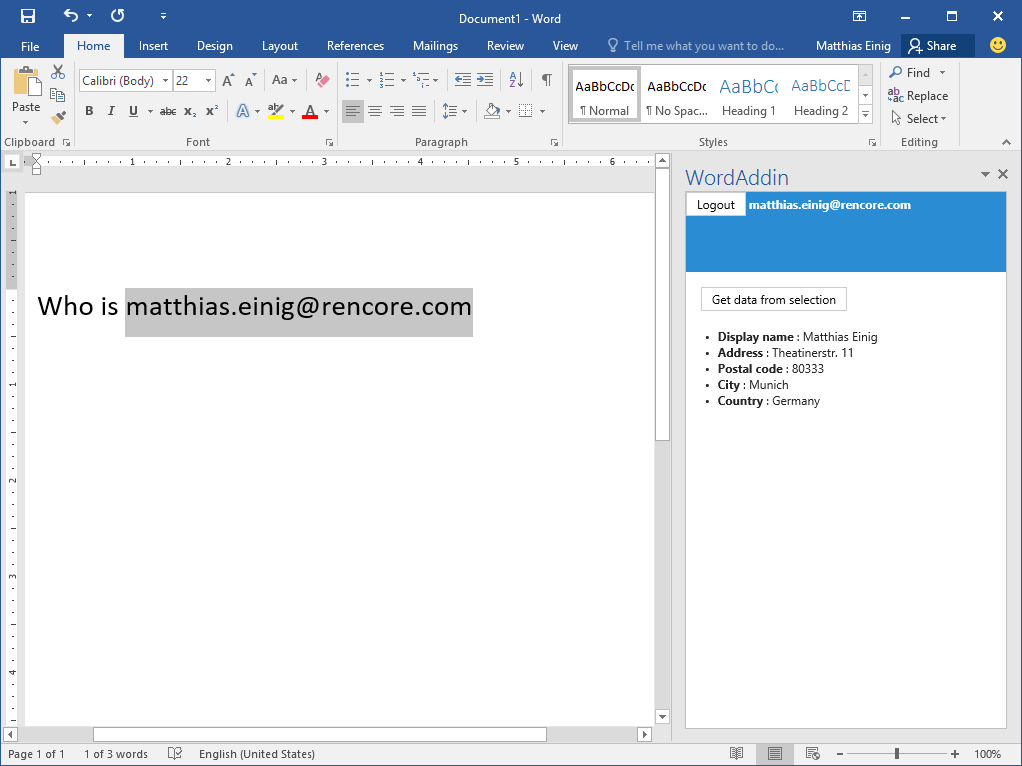Open proofing errors status icon
The height and width of the screenshot is (766, 1022).
coord(175,754)
